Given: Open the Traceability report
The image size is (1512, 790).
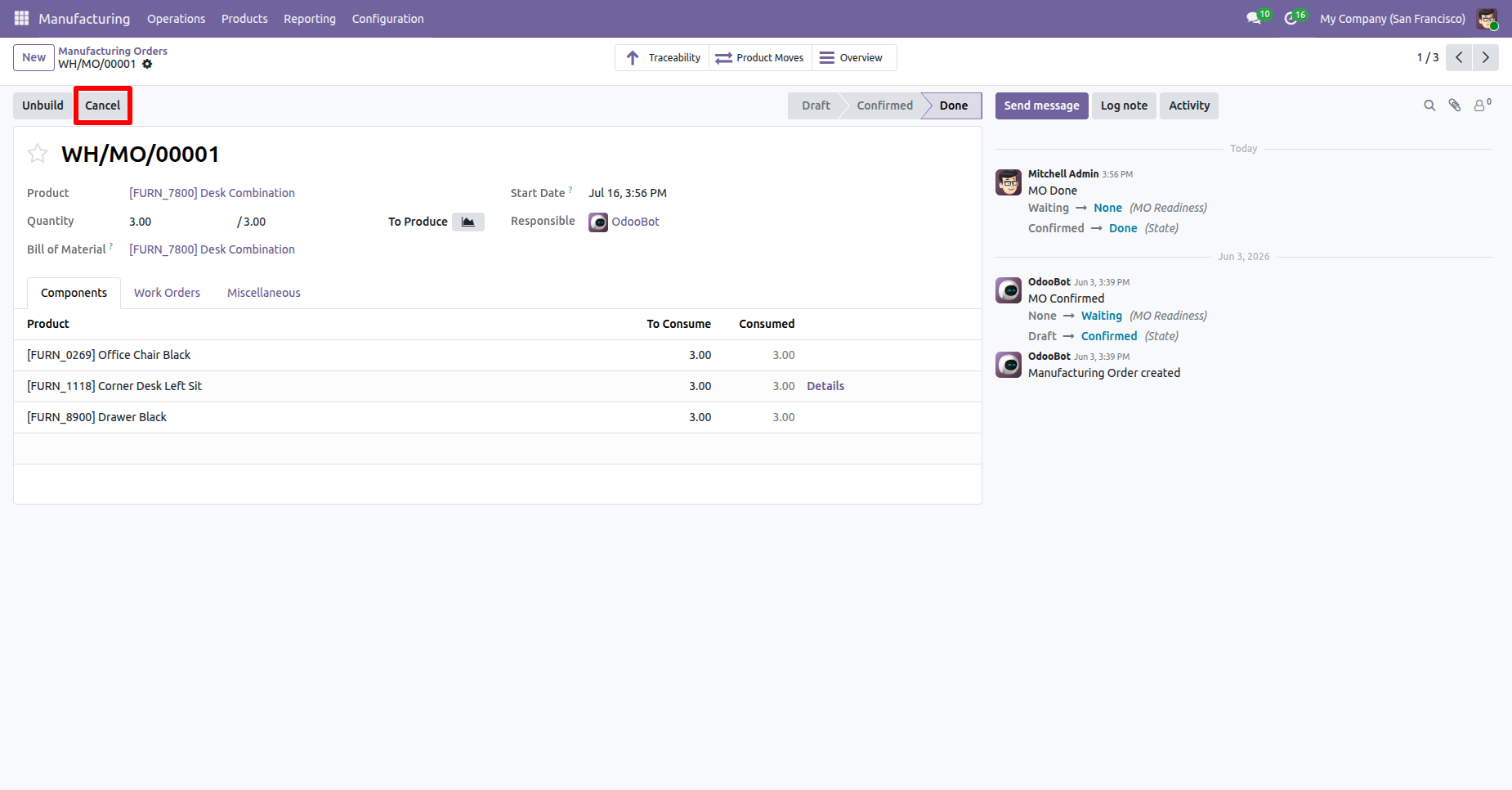Looking at the screenshot, I should click(663, 58).
